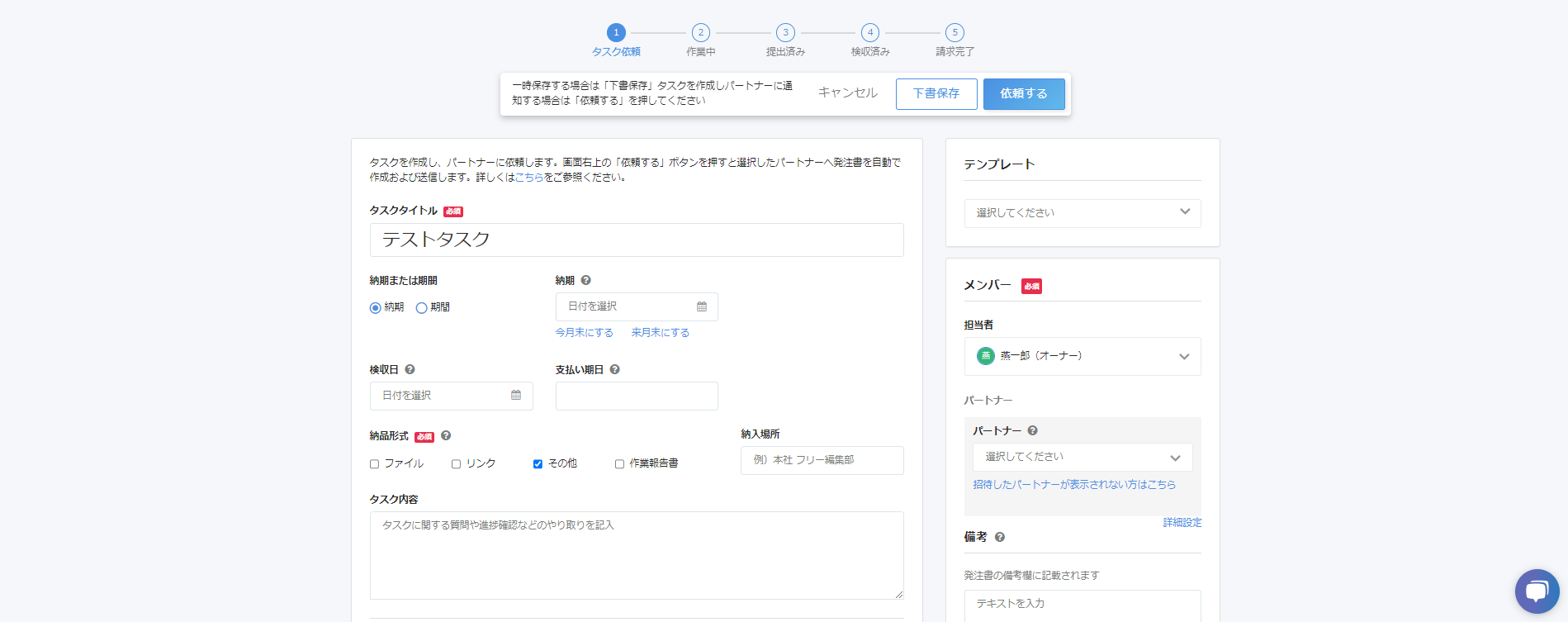Click calendar icon in 検収日 date field
This screenshot has height=622, width=1568.
(x=516, y=396)
